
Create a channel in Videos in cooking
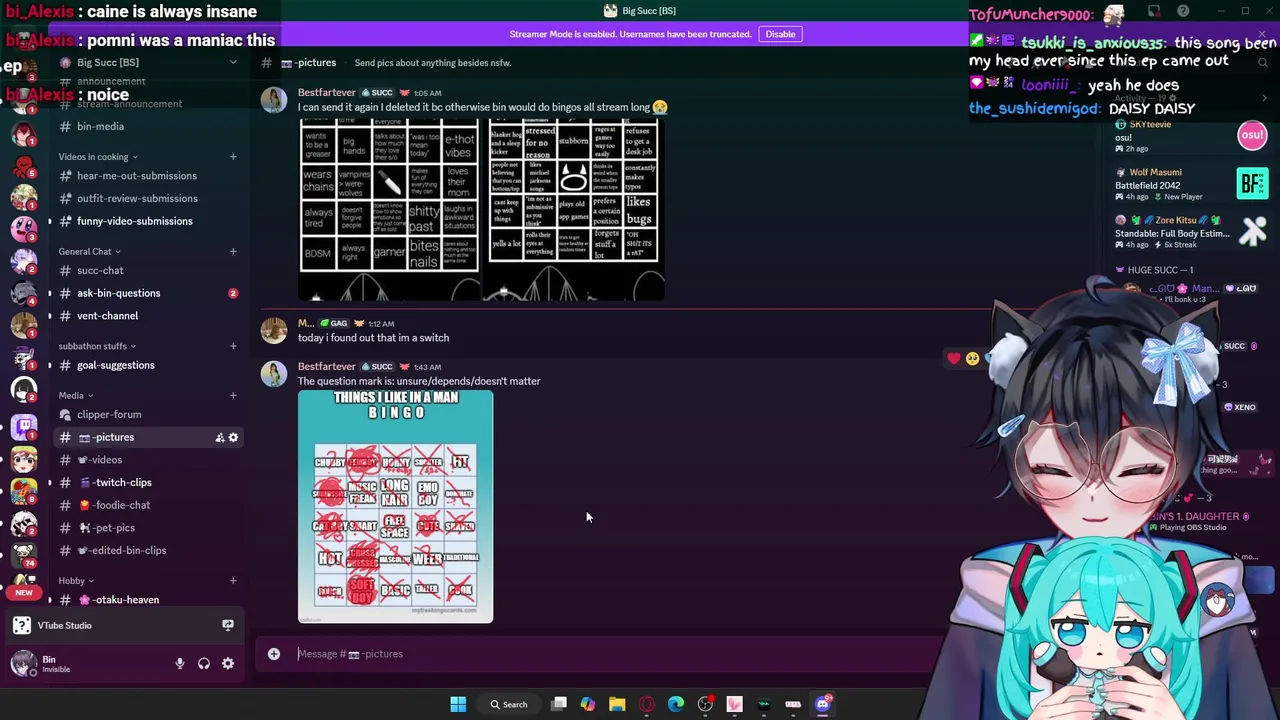coord(233,157)
